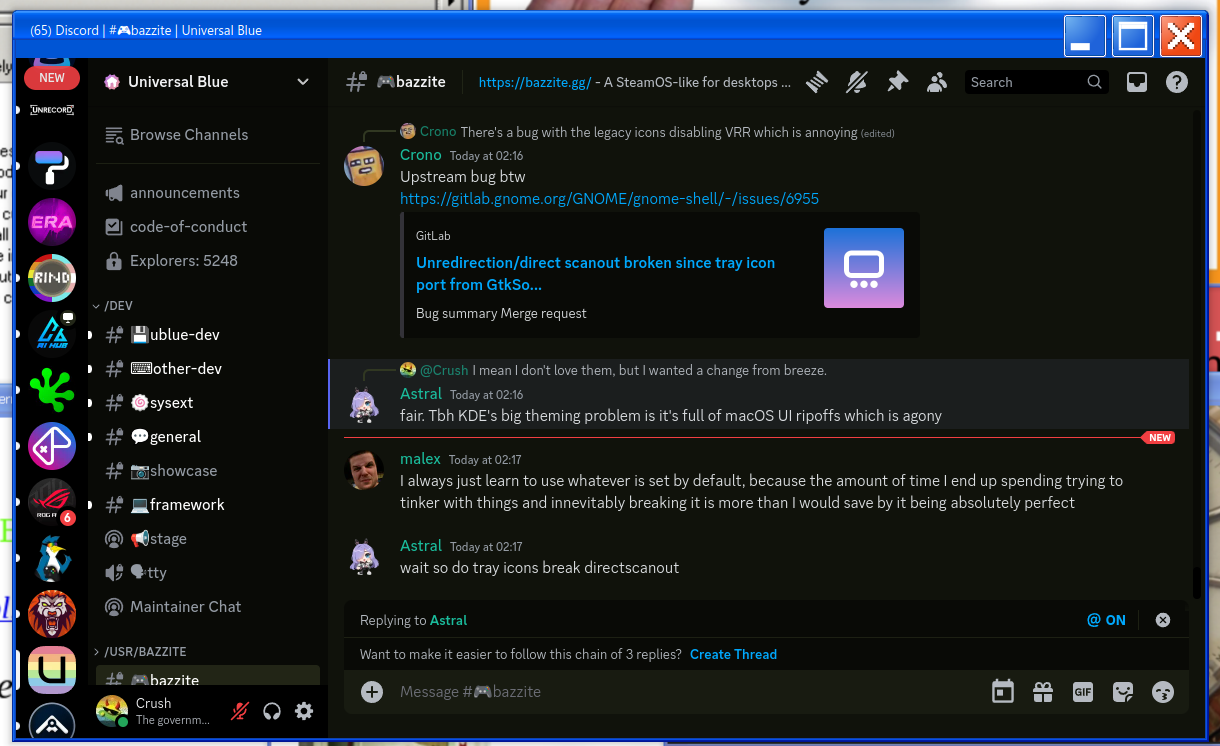The height and width of the screenshot is (746, 1220).
Task: Open the Crush user panel avatar
Action: click(x=112, y=711)
